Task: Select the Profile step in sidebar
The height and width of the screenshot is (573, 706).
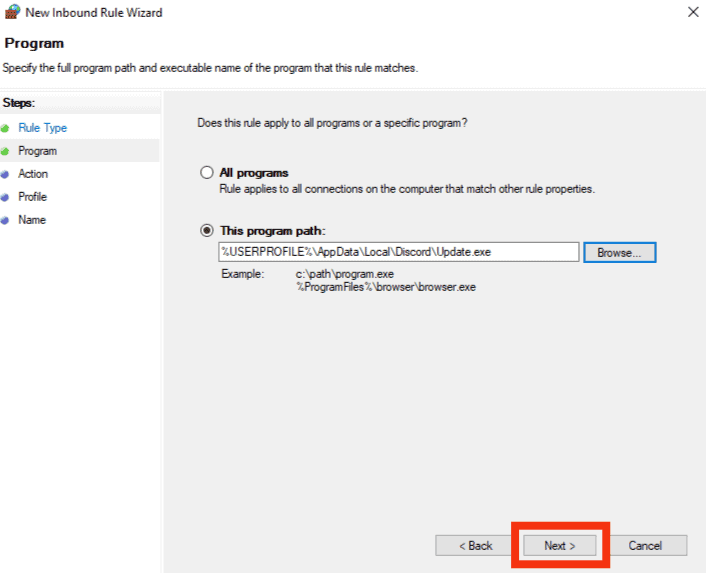Action: [x=32, y=197]
